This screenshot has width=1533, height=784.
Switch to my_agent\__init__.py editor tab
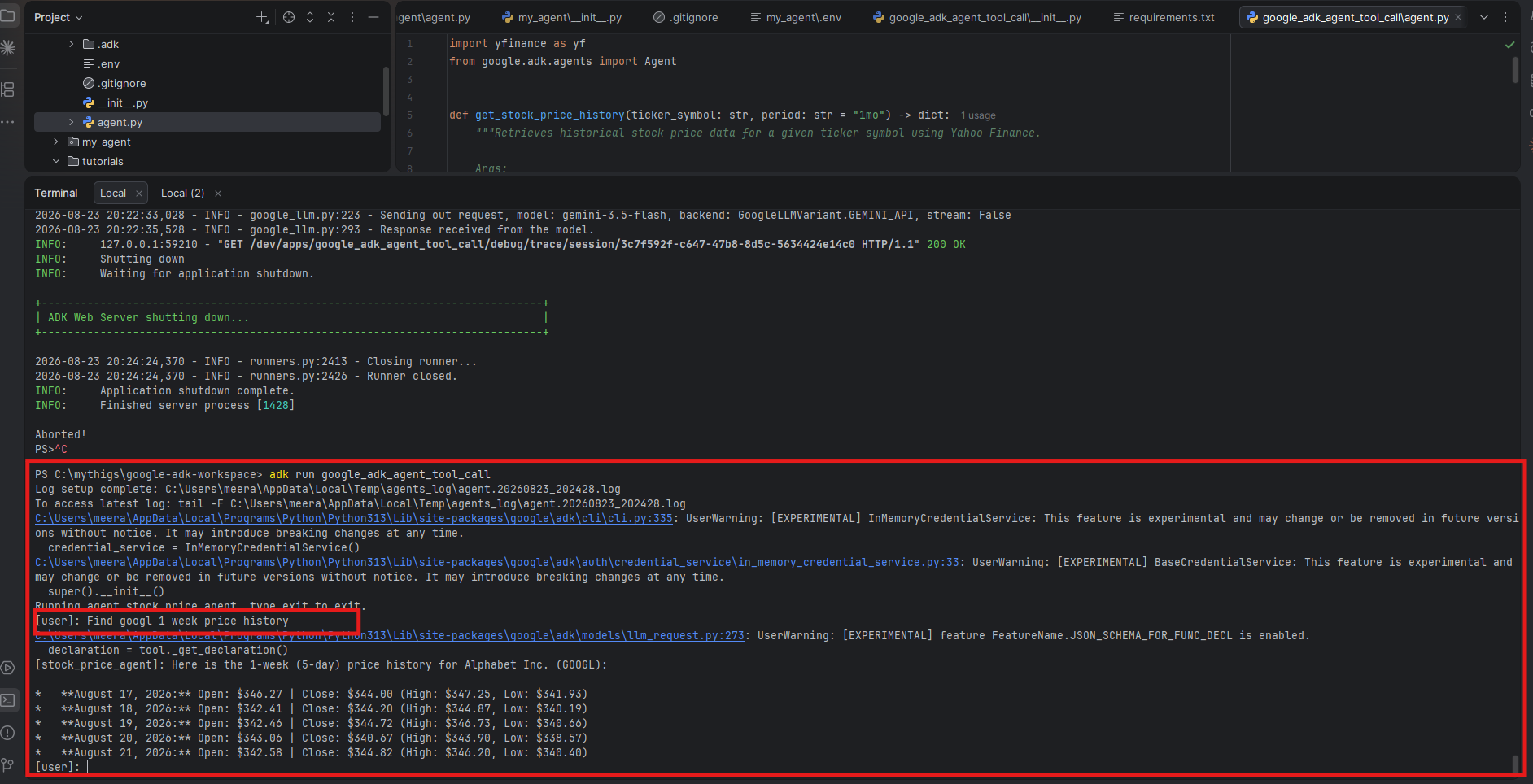pyautogui.click(x=561, y=17)
